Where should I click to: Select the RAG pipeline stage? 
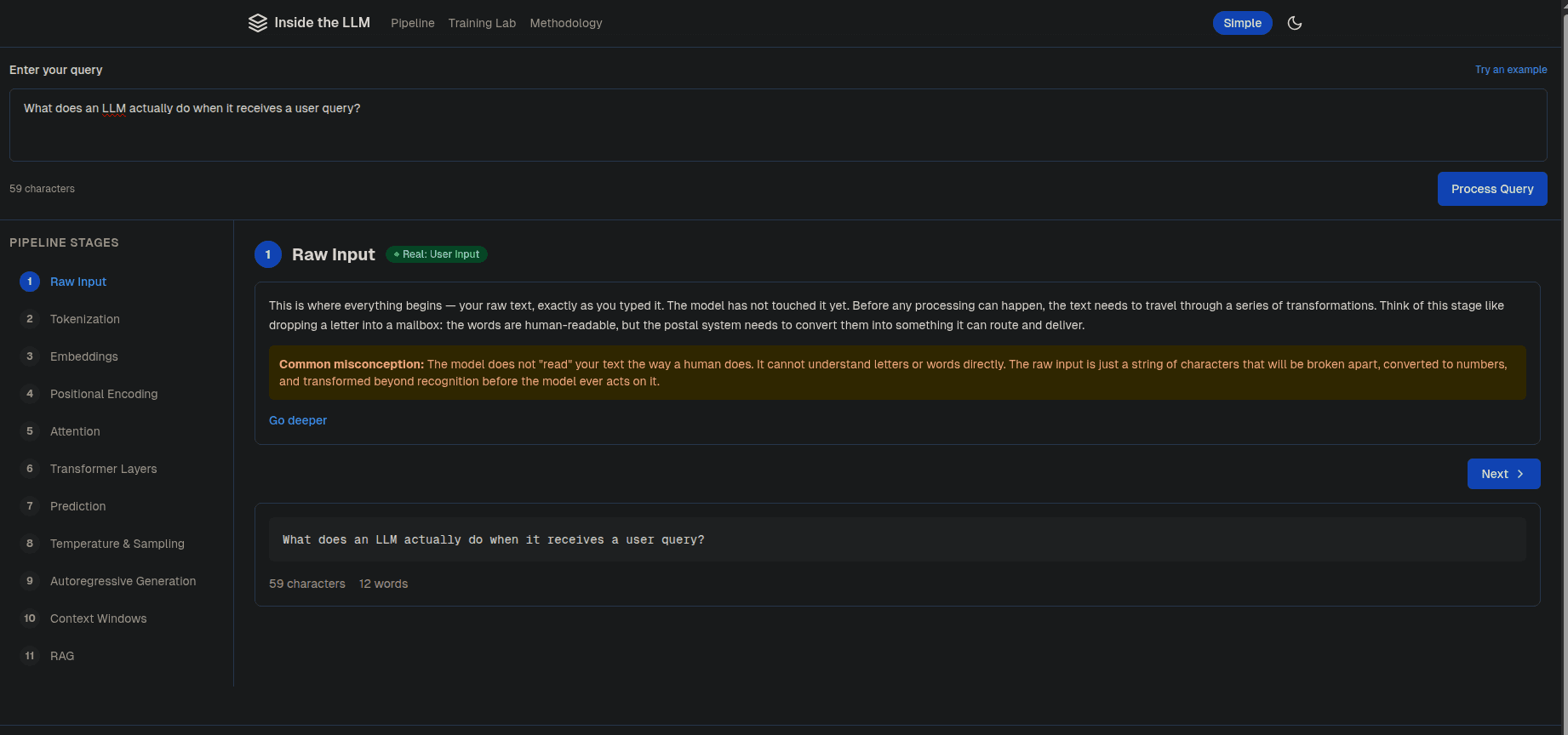pos(117,656)
